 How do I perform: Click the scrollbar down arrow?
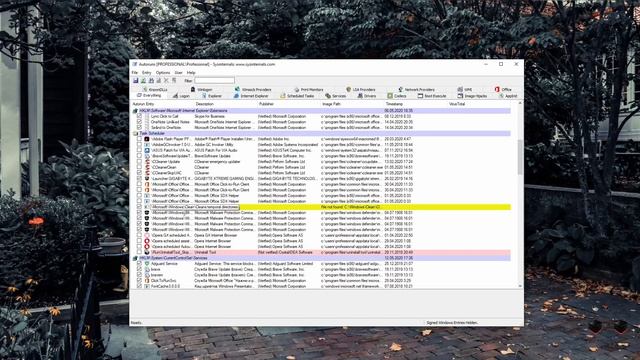(x=520, y=286)
